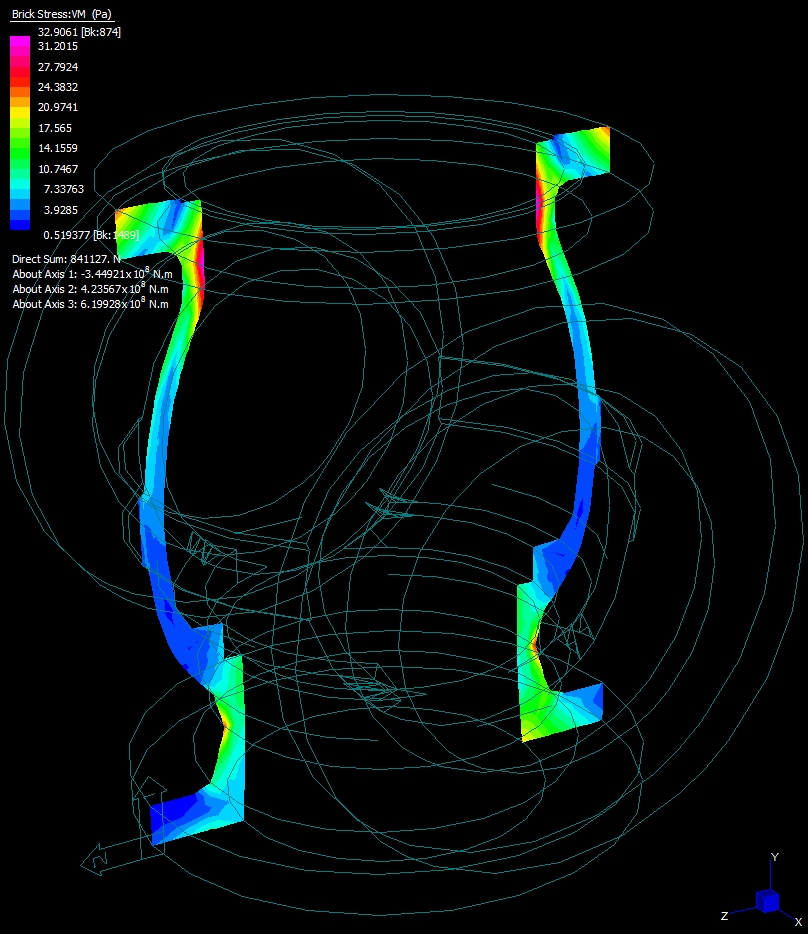This screenshot has width=808, height=934.
Task: Click the magenta band at the legend top
Action: click(x=20, y=43)
